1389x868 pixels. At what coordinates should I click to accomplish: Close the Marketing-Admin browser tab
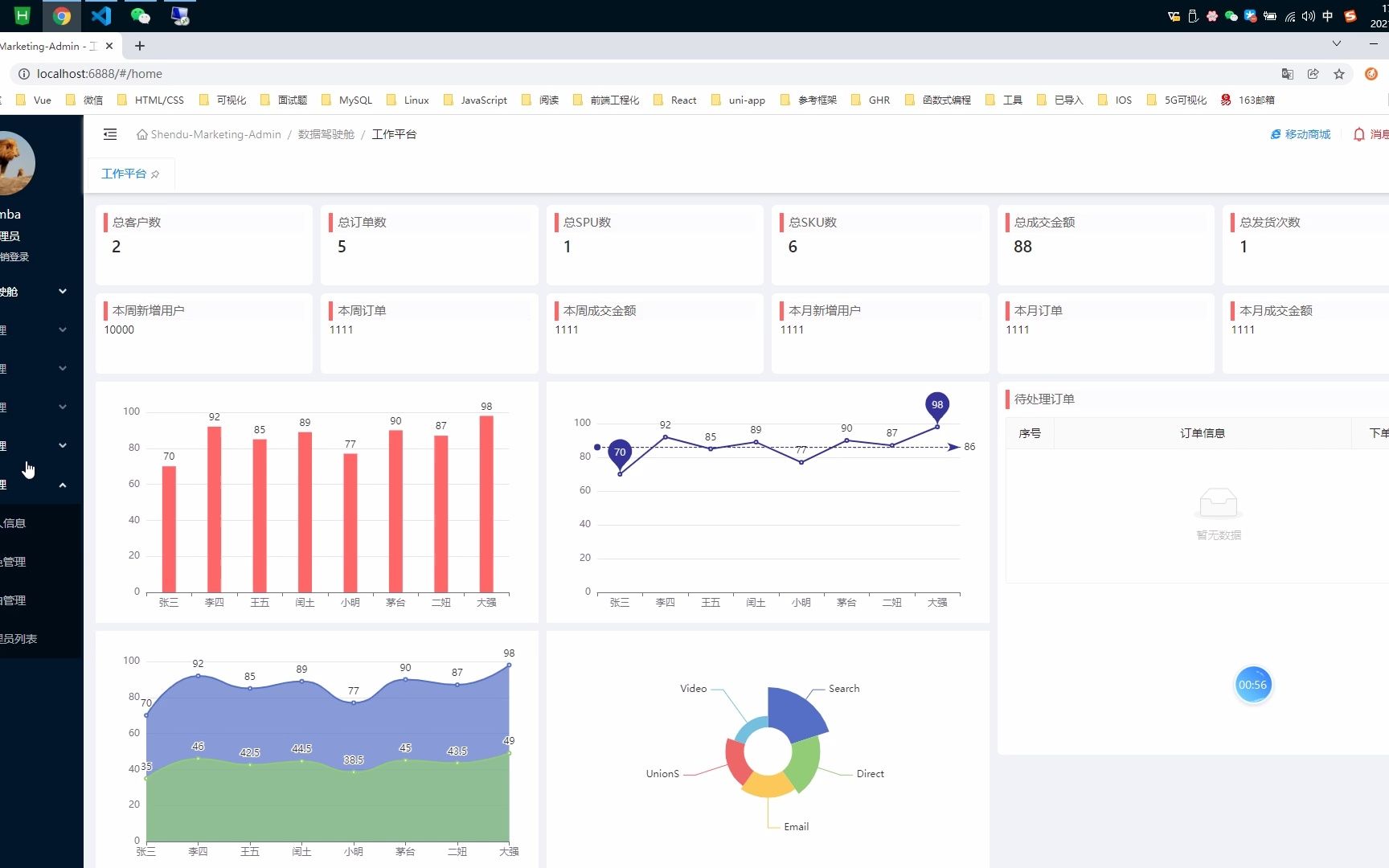(x=109, y=46)
